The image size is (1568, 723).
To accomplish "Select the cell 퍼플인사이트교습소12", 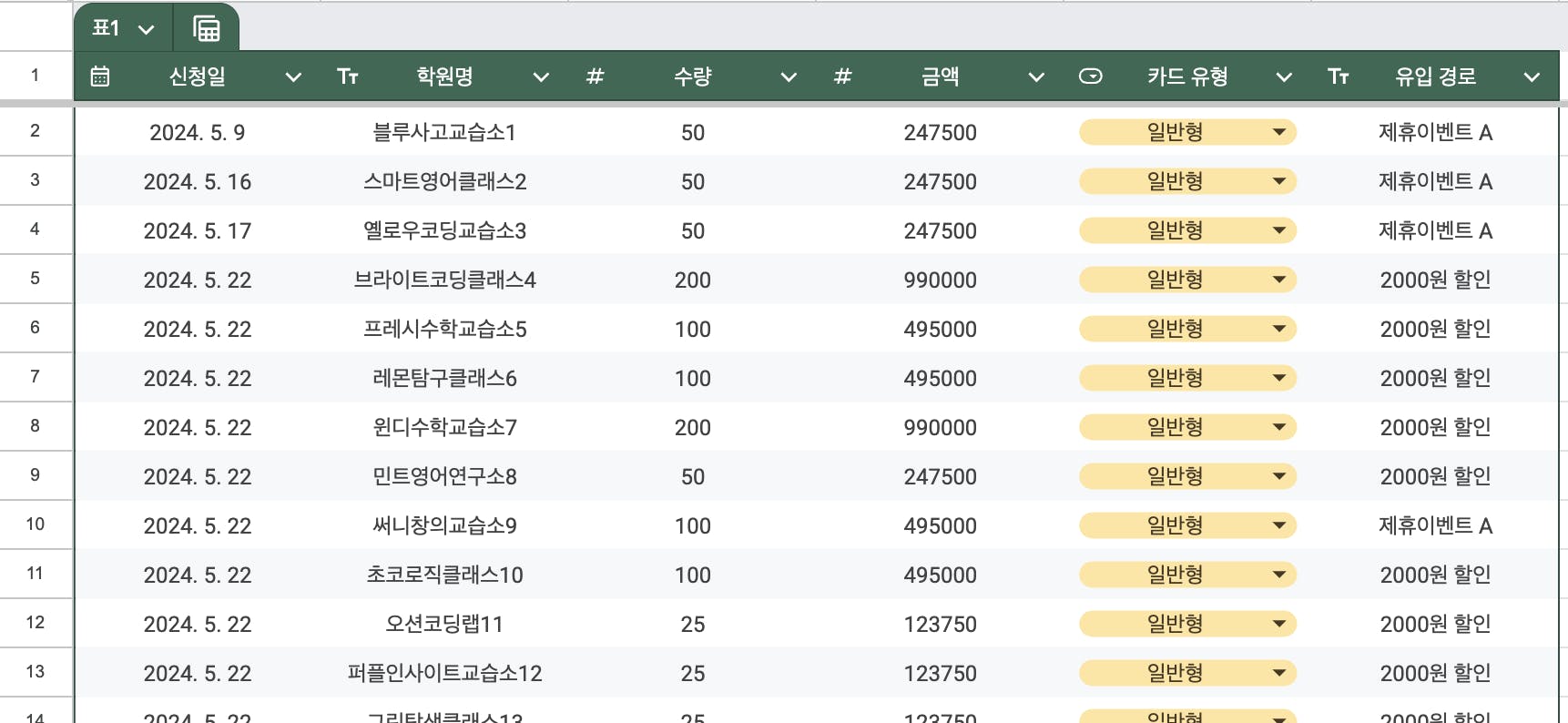I will click(x=444, y=674).
